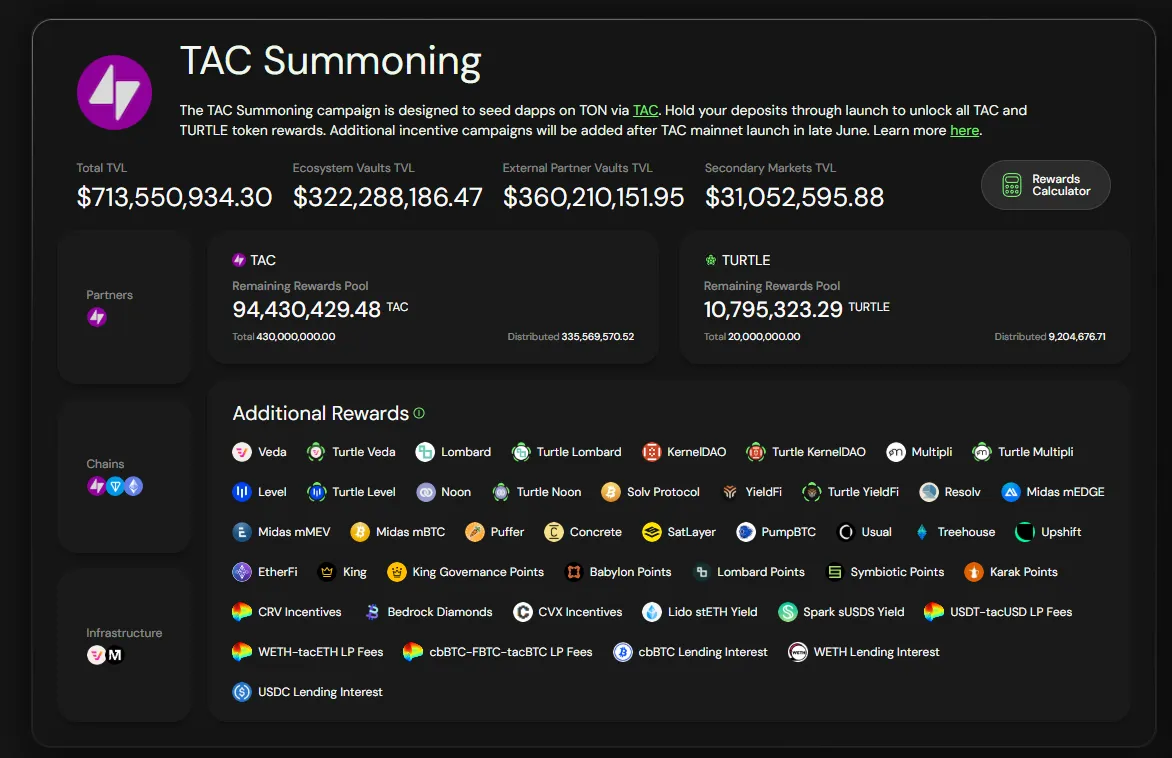The image size is (1172, 758).
Task: Click the Veda infrastructure icon
Action: tap(96, 655)
